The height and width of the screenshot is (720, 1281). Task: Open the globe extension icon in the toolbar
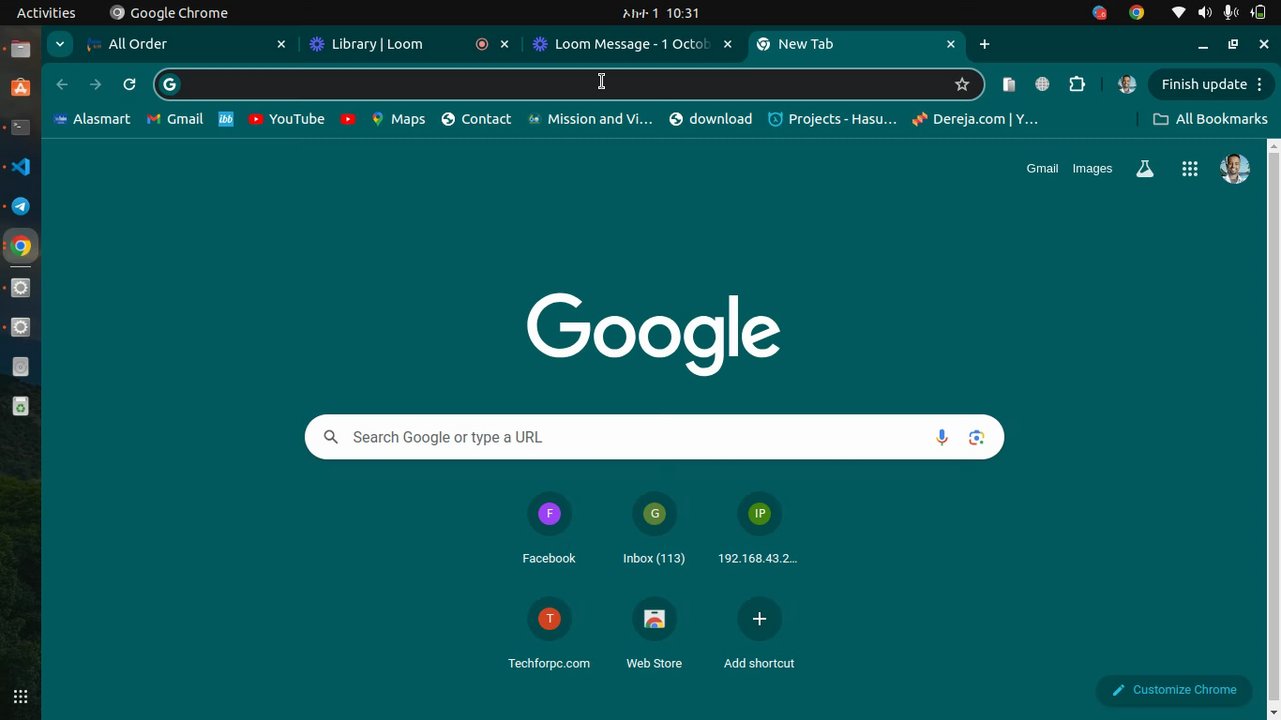point(1042,84)
